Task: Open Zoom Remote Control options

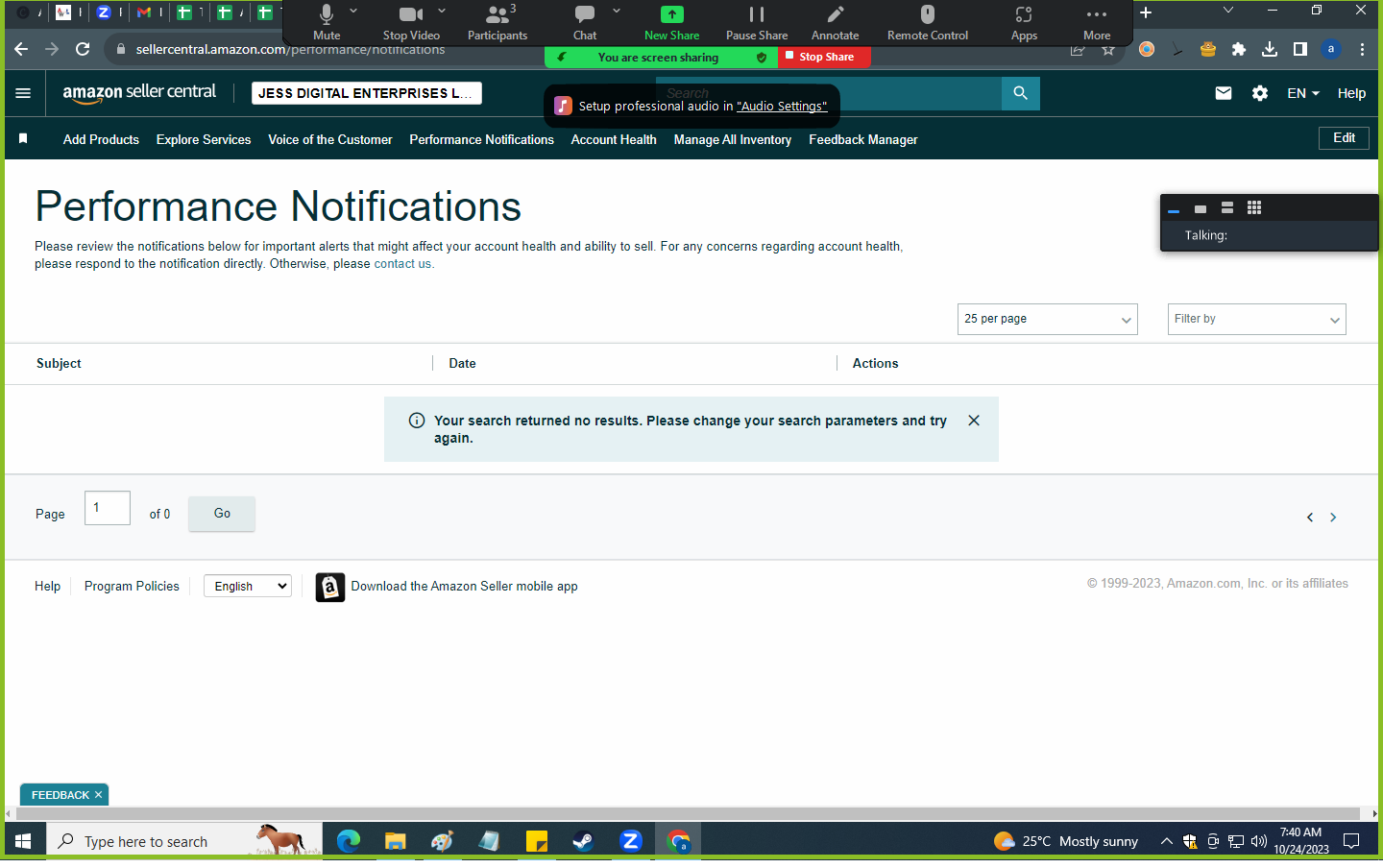Action: click(928, 22)
